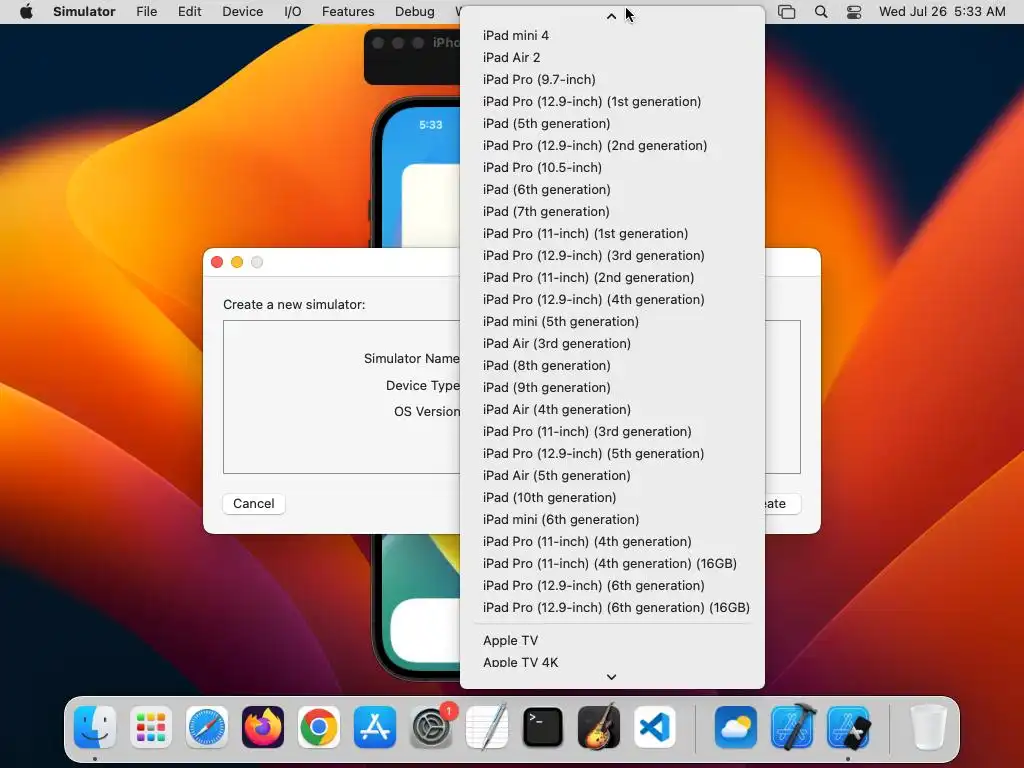Image resolution: width=1024 pixels, height=768 pixels.
Task: Select iPad Pro (9.7-inch)
Action: [613, 80]
